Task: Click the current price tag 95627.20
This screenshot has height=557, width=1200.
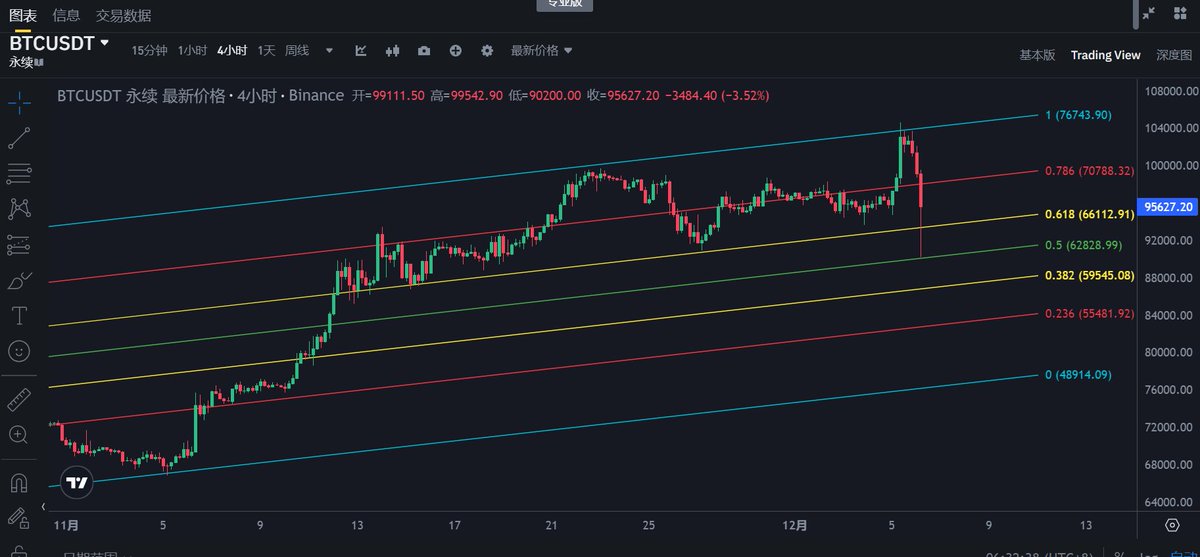Action: pos(1169,207)
